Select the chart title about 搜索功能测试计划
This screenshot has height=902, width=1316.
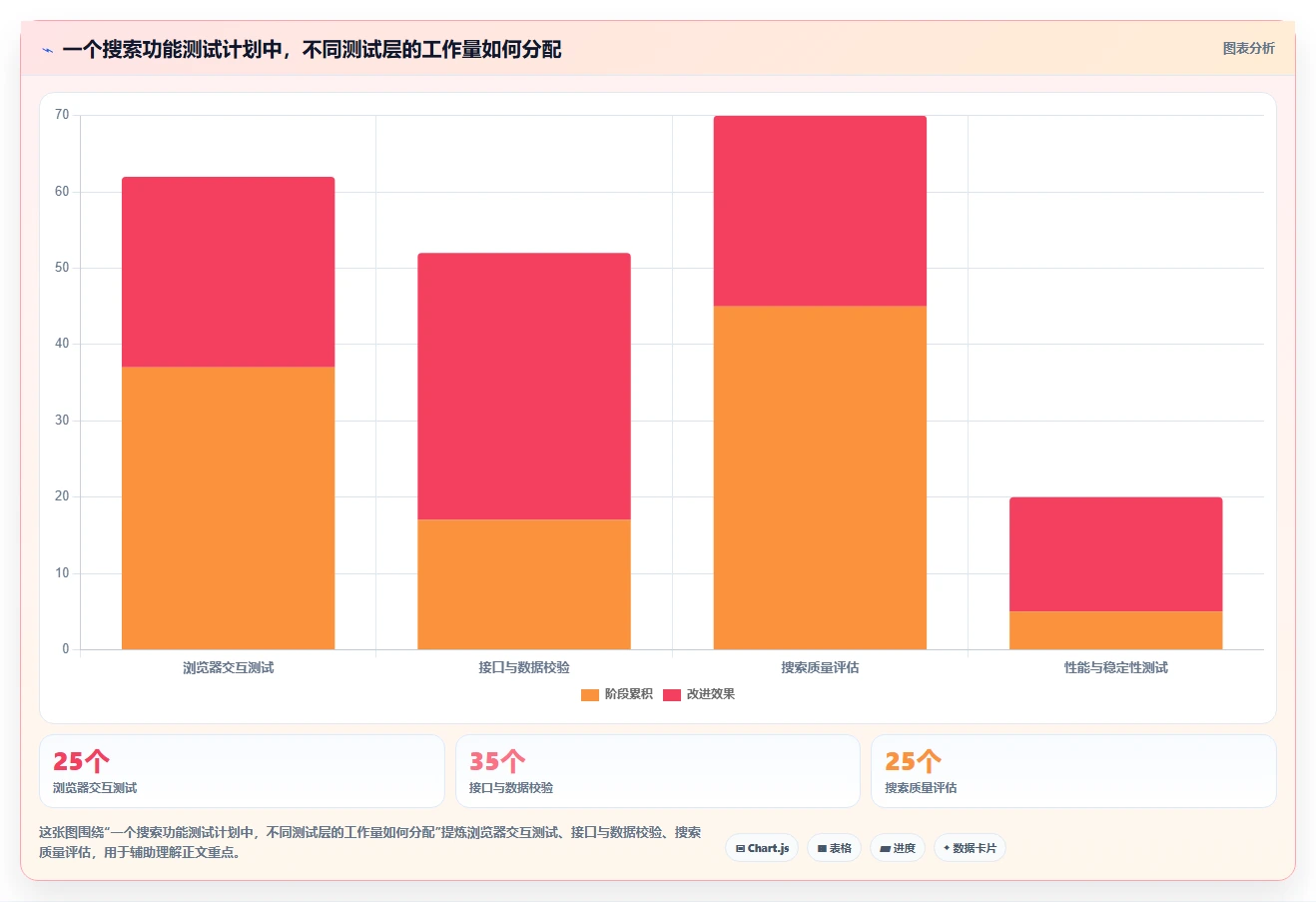(x=312, y=49)
